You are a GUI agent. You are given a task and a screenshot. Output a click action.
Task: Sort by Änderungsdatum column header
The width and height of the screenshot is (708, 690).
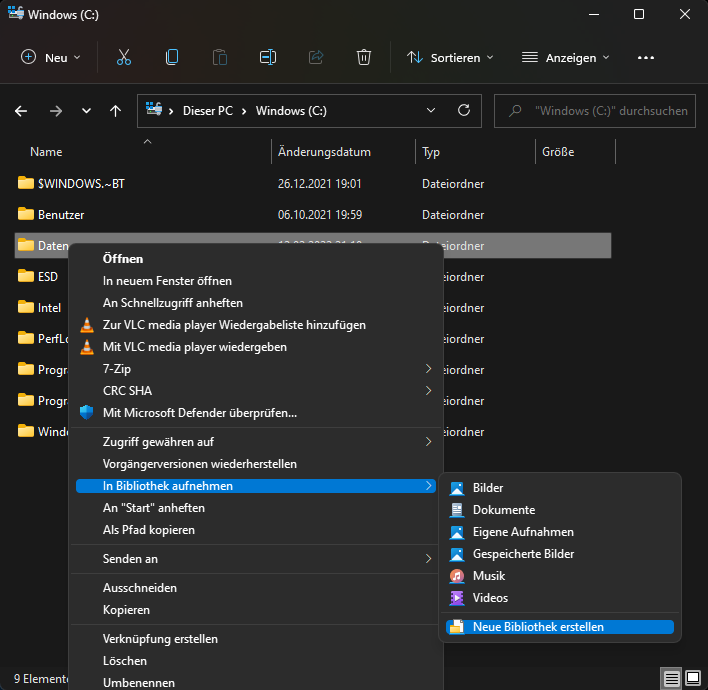coord(324,152)
